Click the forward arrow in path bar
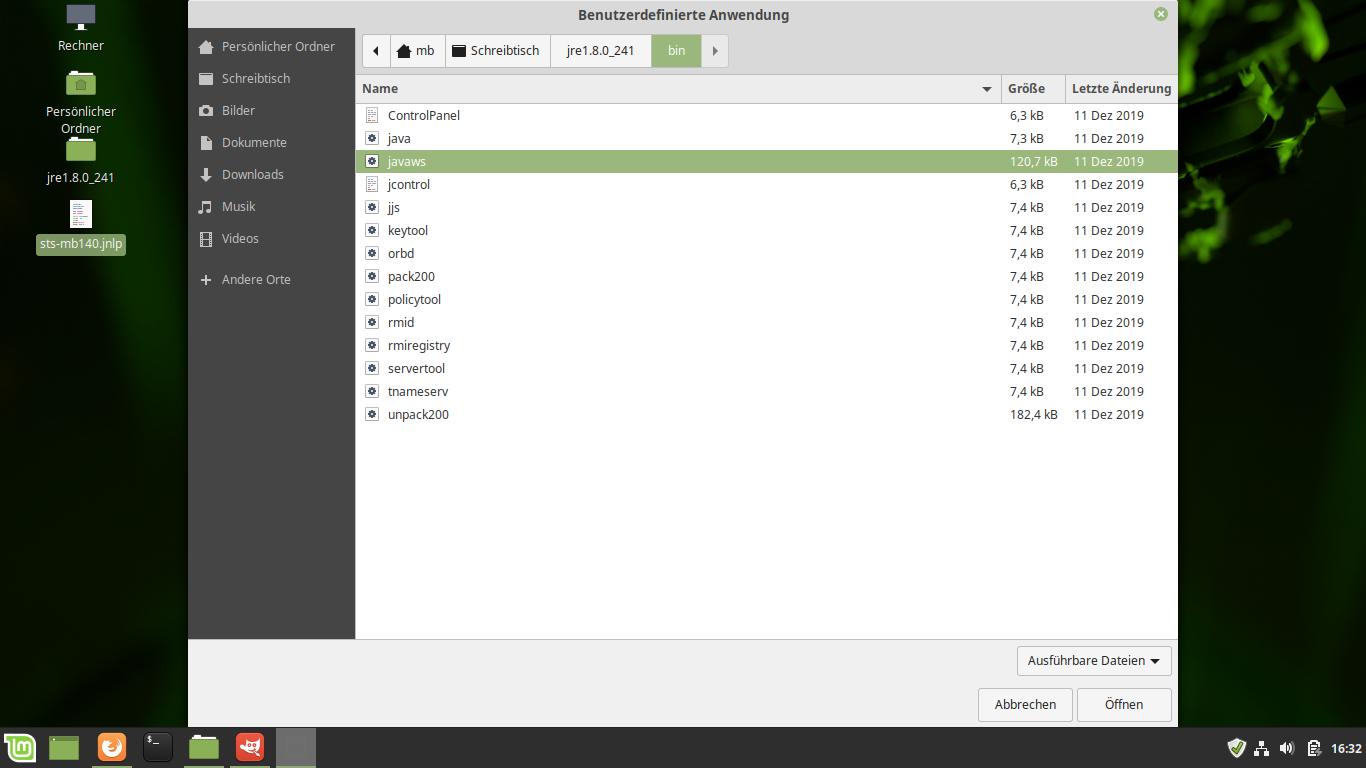 (x=715, y=51)
